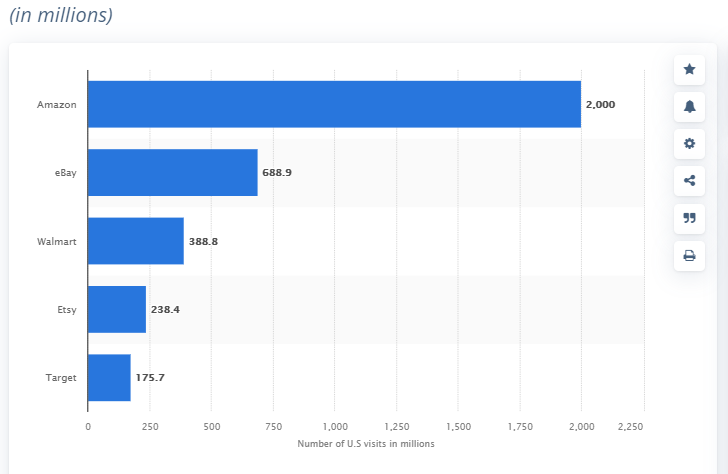Click the 'Number of U.S visits in millions' title
This screenshot has width=728, height=474.
[x=366, y=443]
